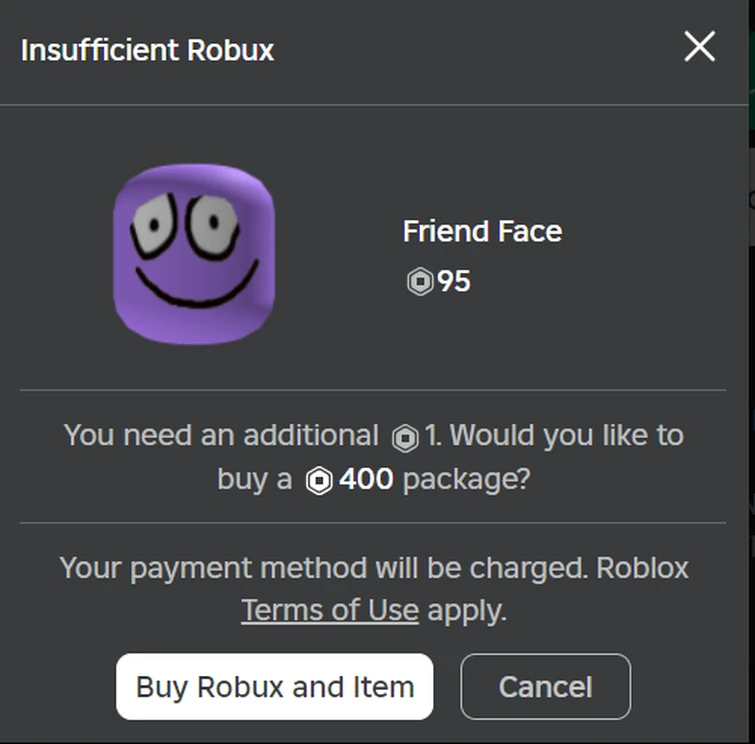Click the 95 price value
This screenshot has height=744, width=755.
coord(454,282)
